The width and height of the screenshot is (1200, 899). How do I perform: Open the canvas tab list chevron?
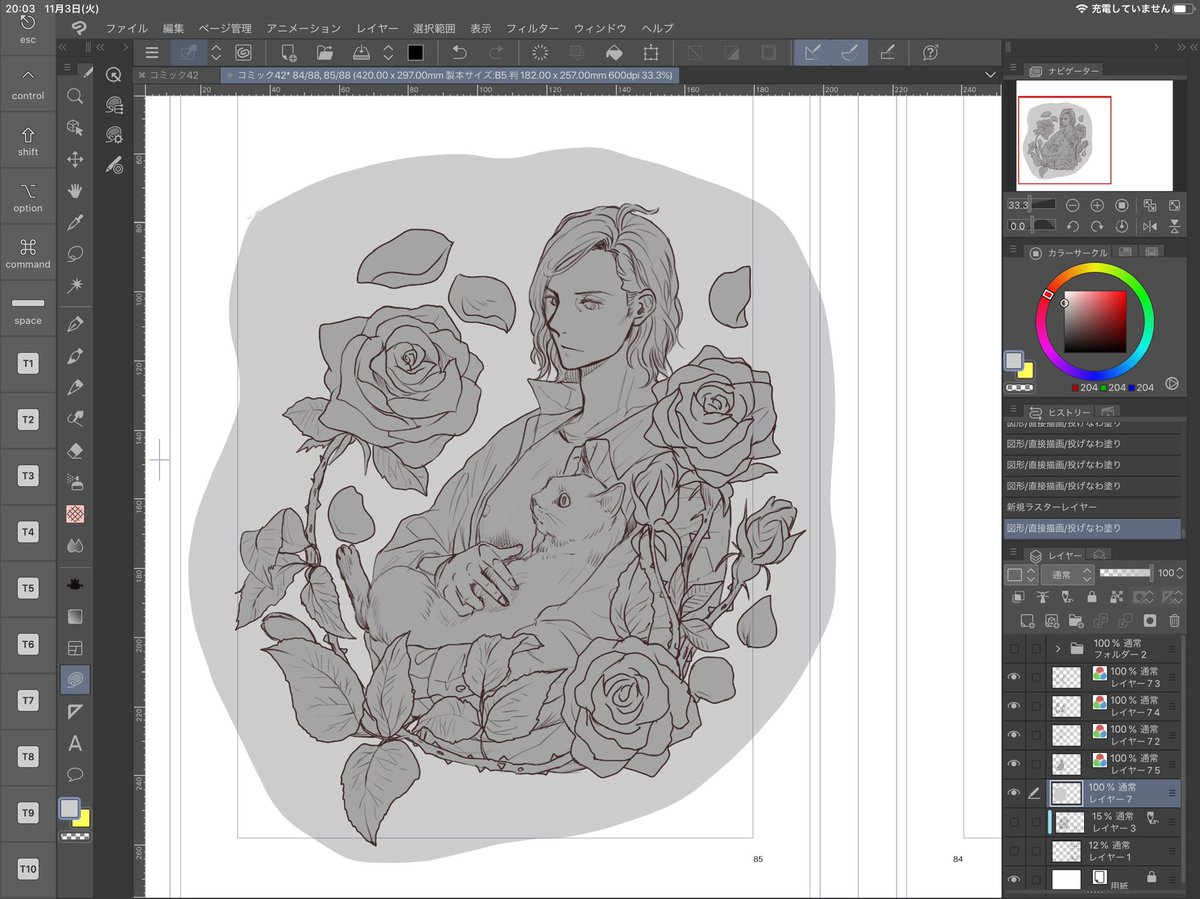[x=990, y=75]
